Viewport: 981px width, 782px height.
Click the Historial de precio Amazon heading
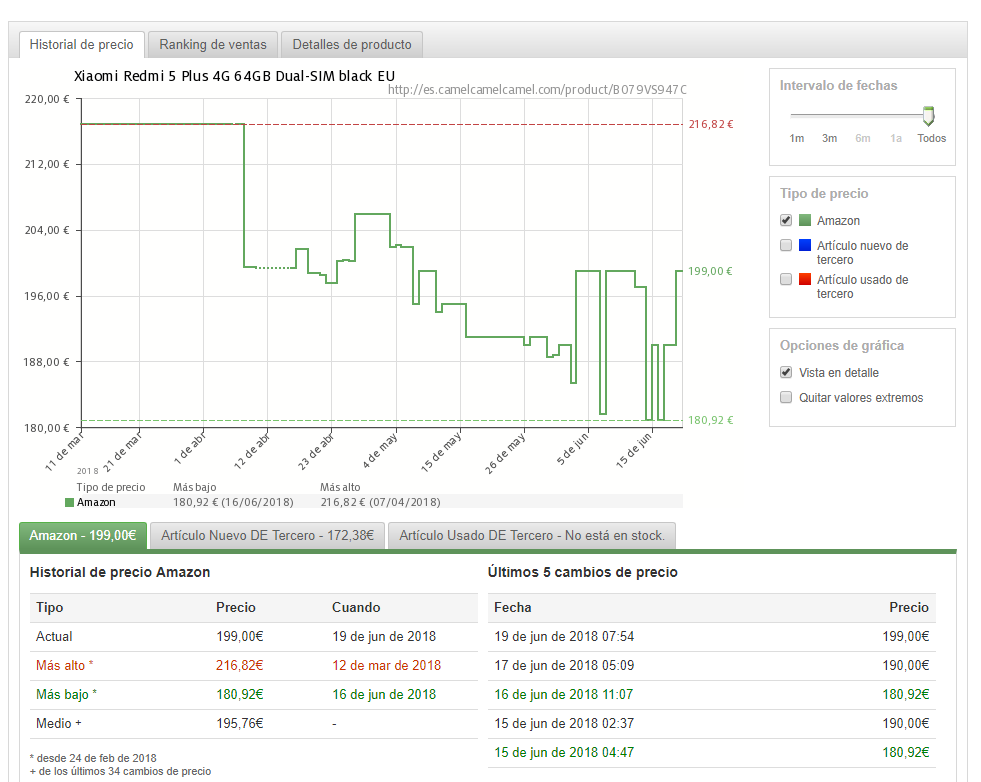120,572
